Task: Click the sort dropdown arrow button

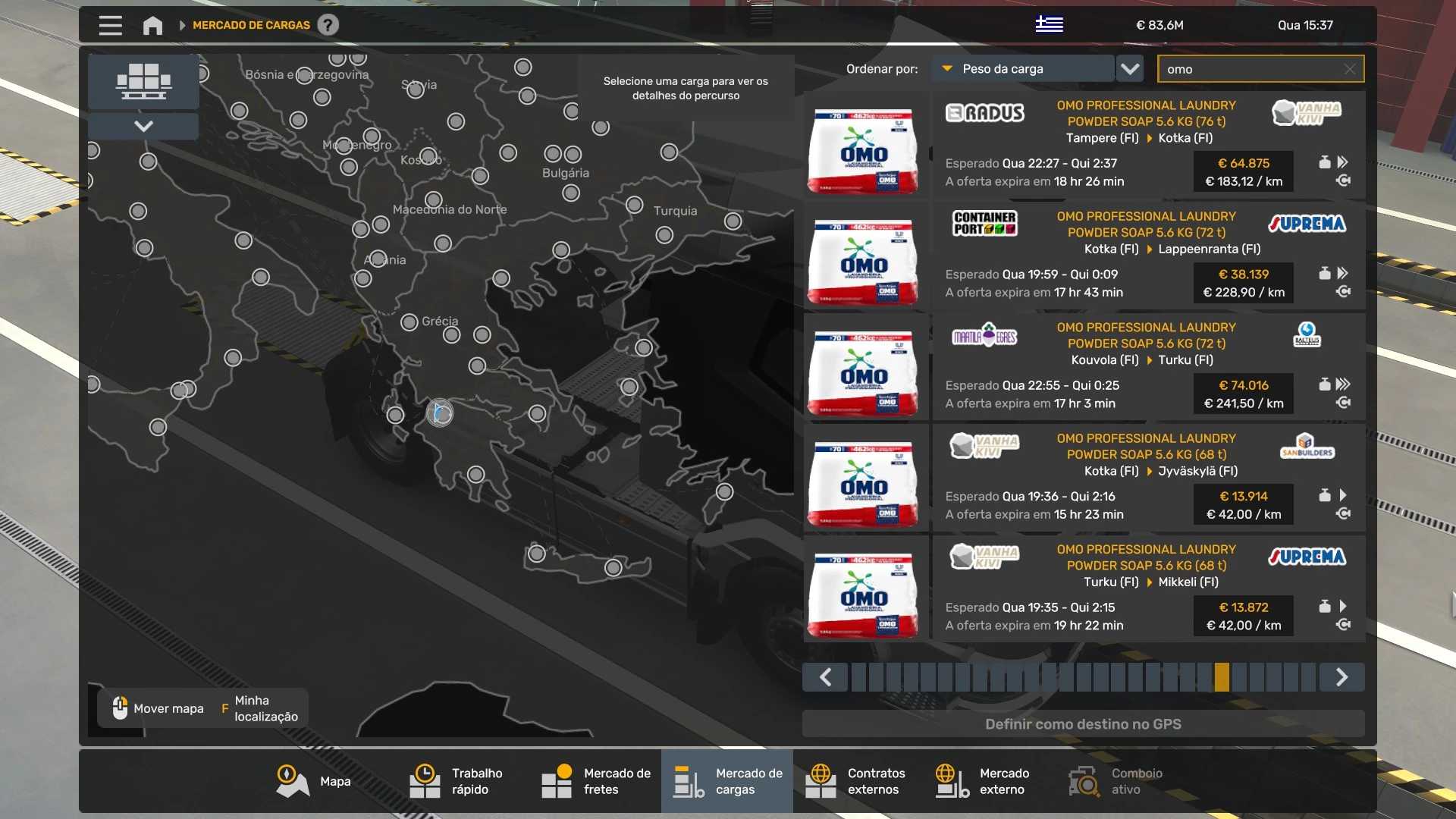Action: [x=1130, y=69]
